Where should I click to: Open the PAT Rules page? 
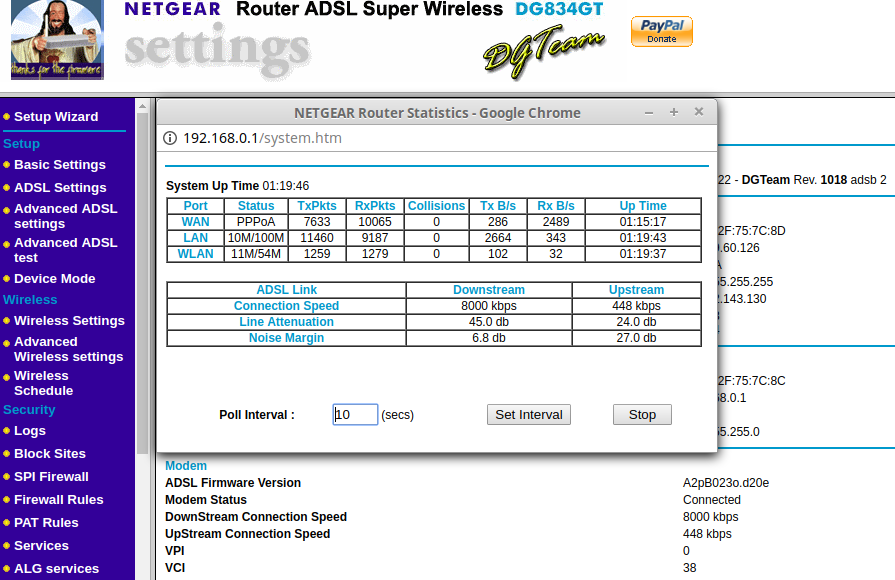point(46,523)
